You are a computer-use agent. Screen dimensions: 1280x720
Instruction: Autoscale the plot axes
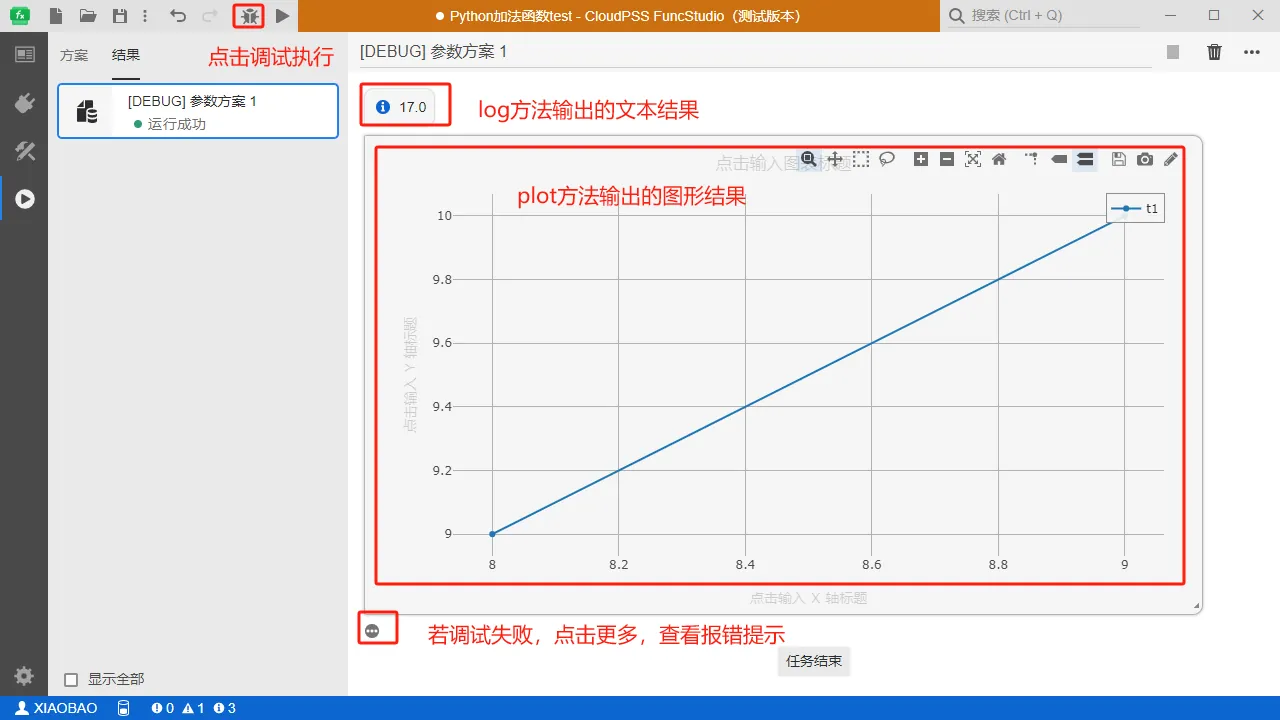click(973, 159)
